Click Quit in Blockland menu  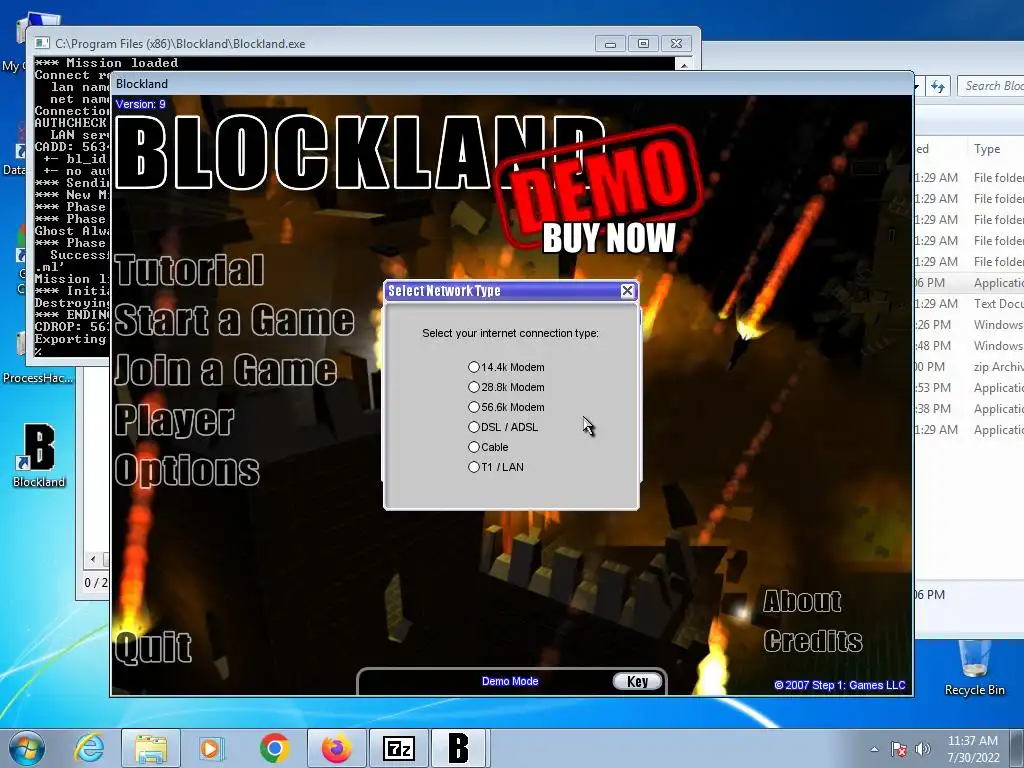tap(153, 647)
